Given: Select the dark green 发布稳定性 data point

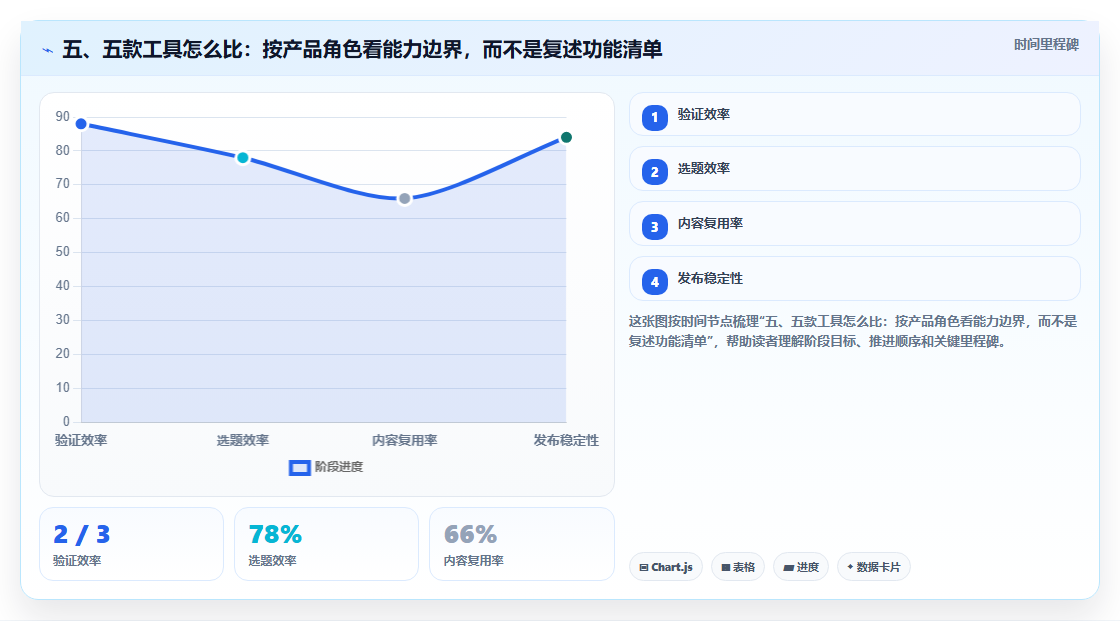Looking at the screenshot, I should click(x=566, y=137).
